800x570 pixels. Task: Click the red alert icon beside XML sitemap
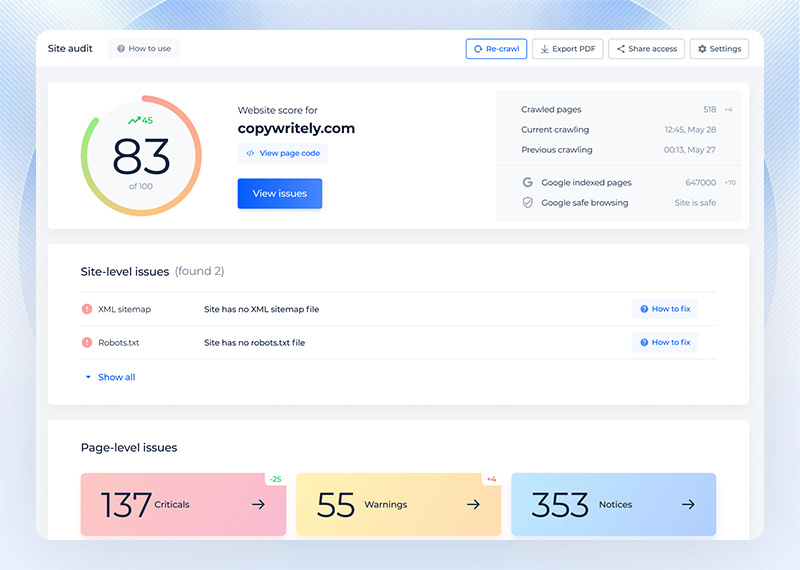(87, 310)
